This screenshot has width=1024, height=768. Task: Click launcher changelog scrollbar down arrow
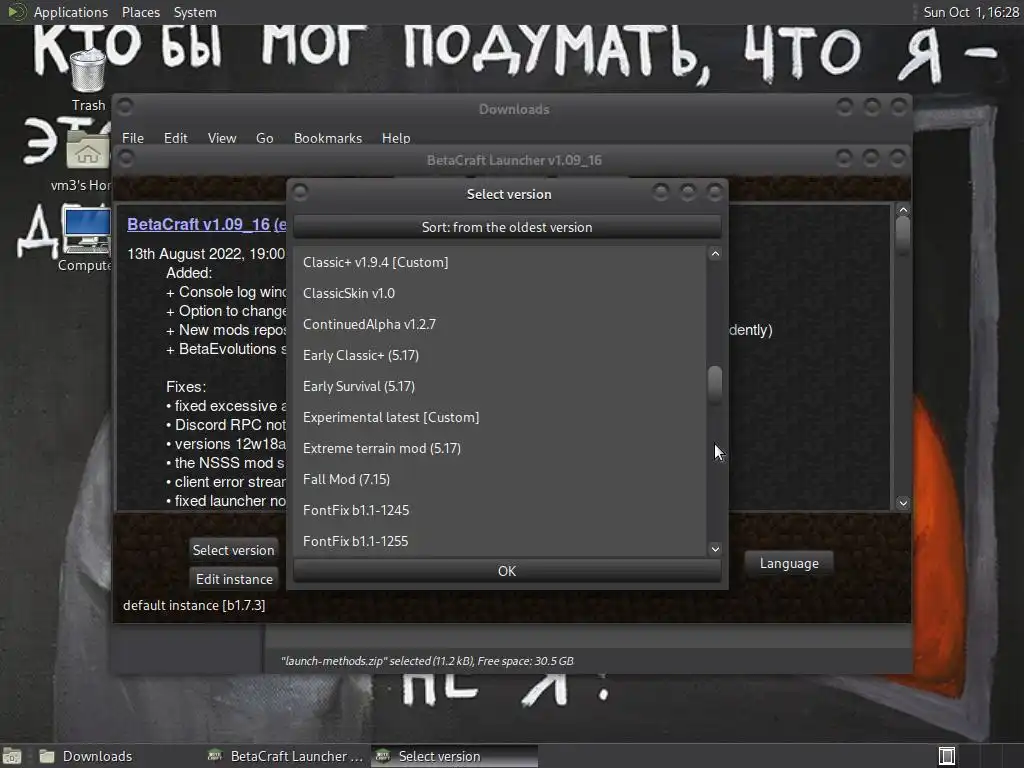click(x=903, y=503)
